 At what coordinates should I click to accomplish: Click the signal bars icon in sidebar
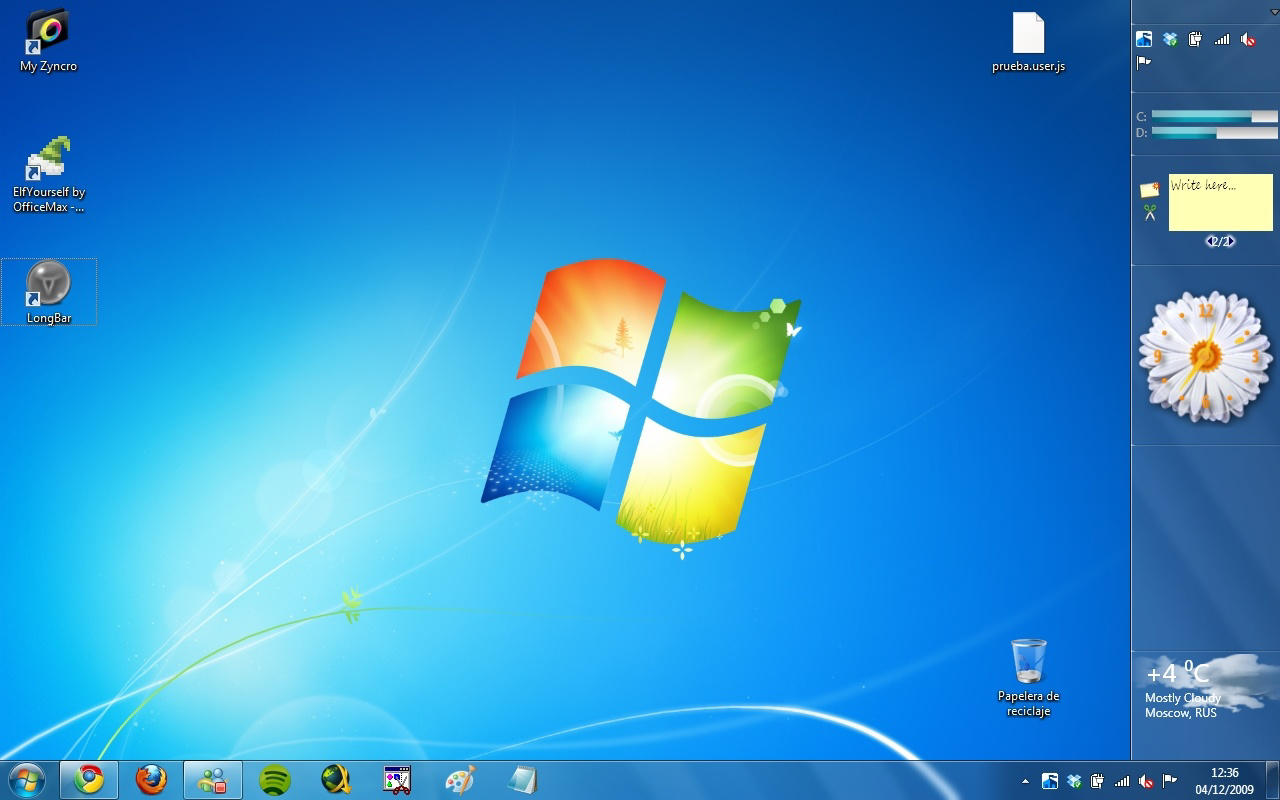[x=1222, y=39]
